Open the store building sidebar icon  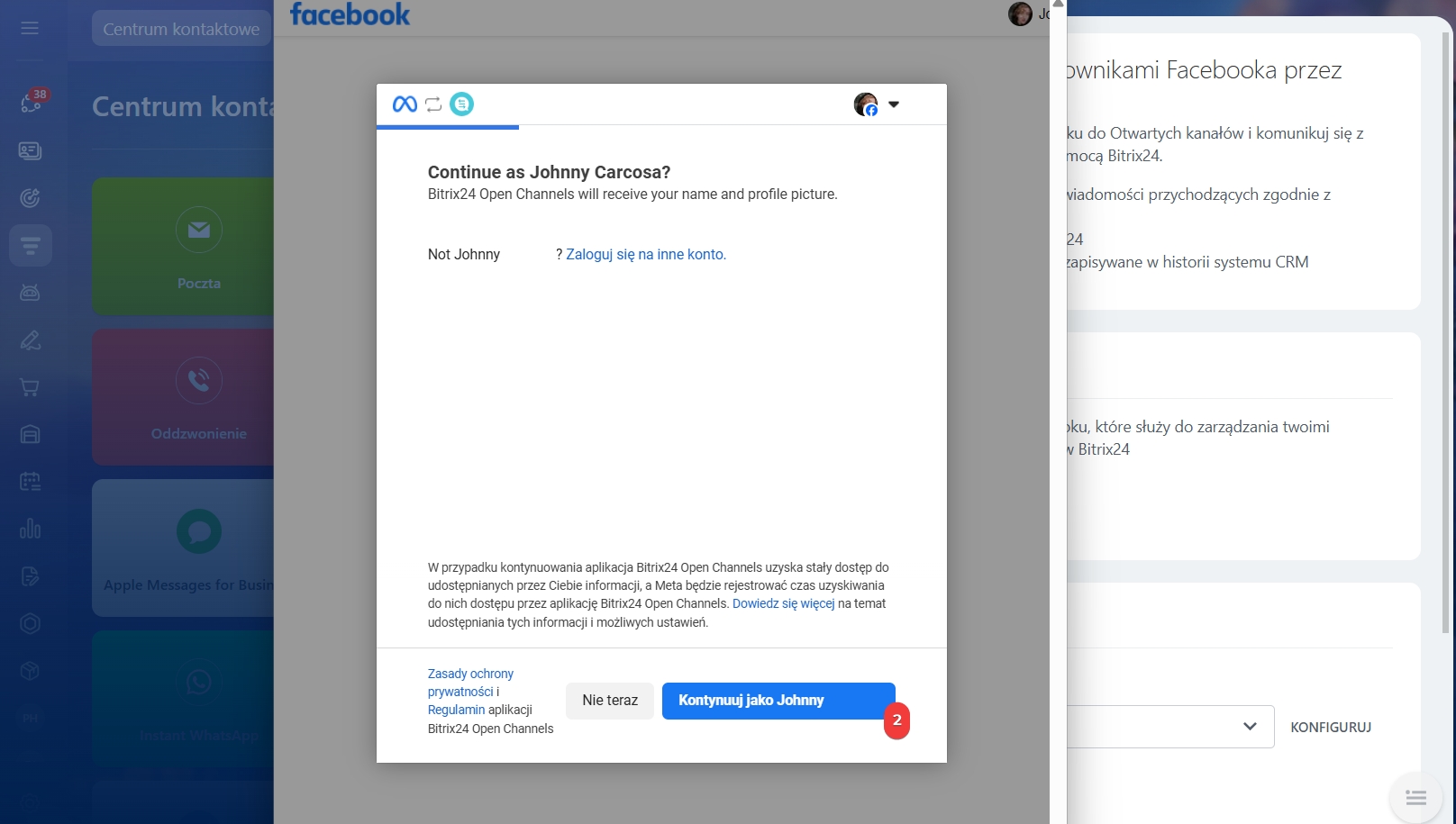pyautogui.click(x=30, y=434)
